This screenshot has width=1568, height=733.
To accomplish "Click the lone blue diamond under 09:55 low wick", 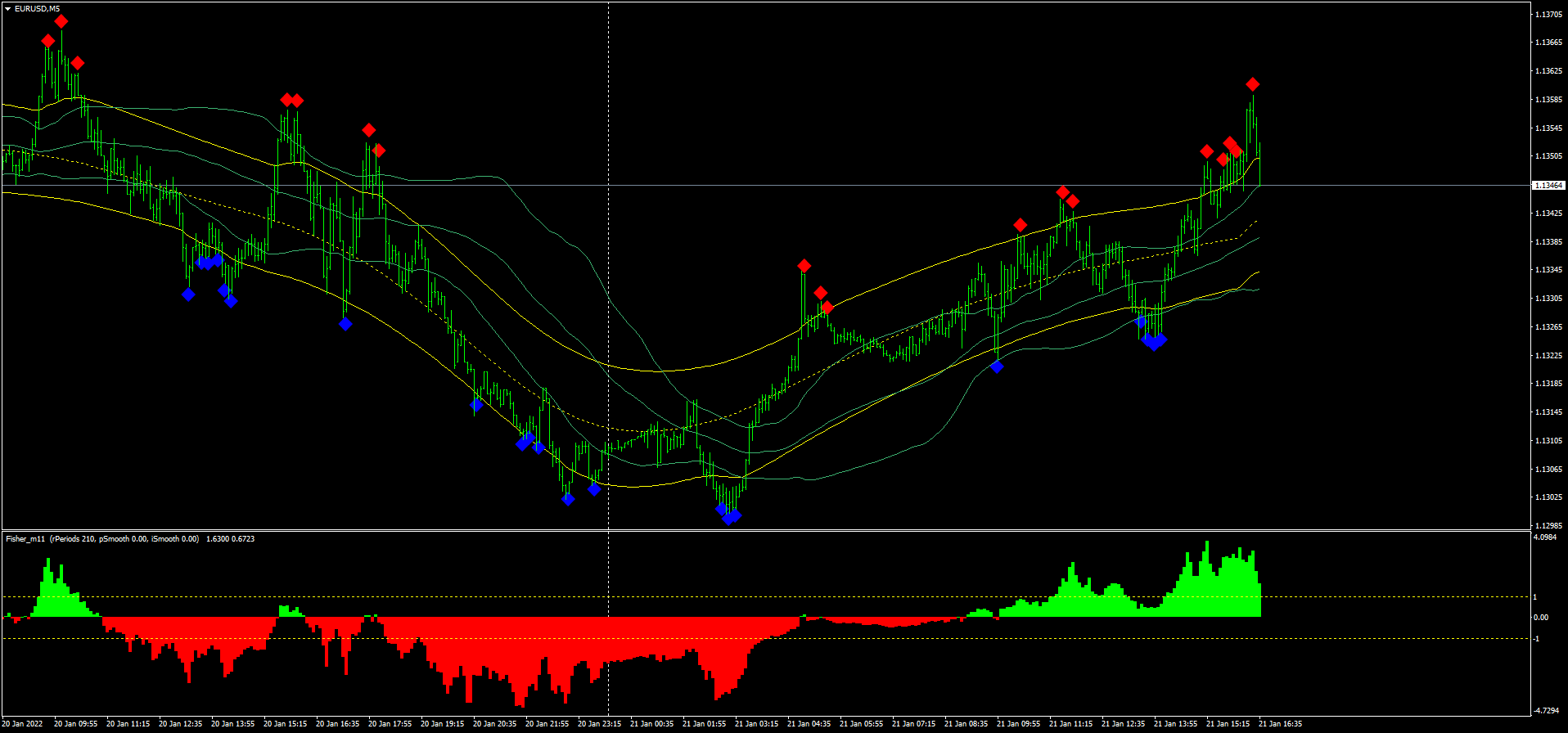I will click(x=997, y=367).
